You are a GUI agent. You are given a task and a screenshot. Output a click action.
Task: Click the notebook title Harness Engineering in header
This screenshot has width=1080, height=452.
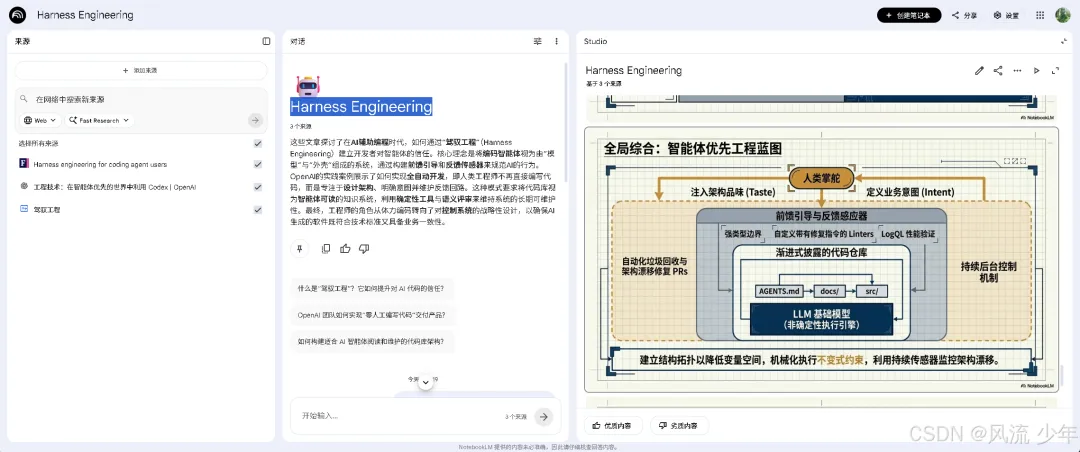85,15
